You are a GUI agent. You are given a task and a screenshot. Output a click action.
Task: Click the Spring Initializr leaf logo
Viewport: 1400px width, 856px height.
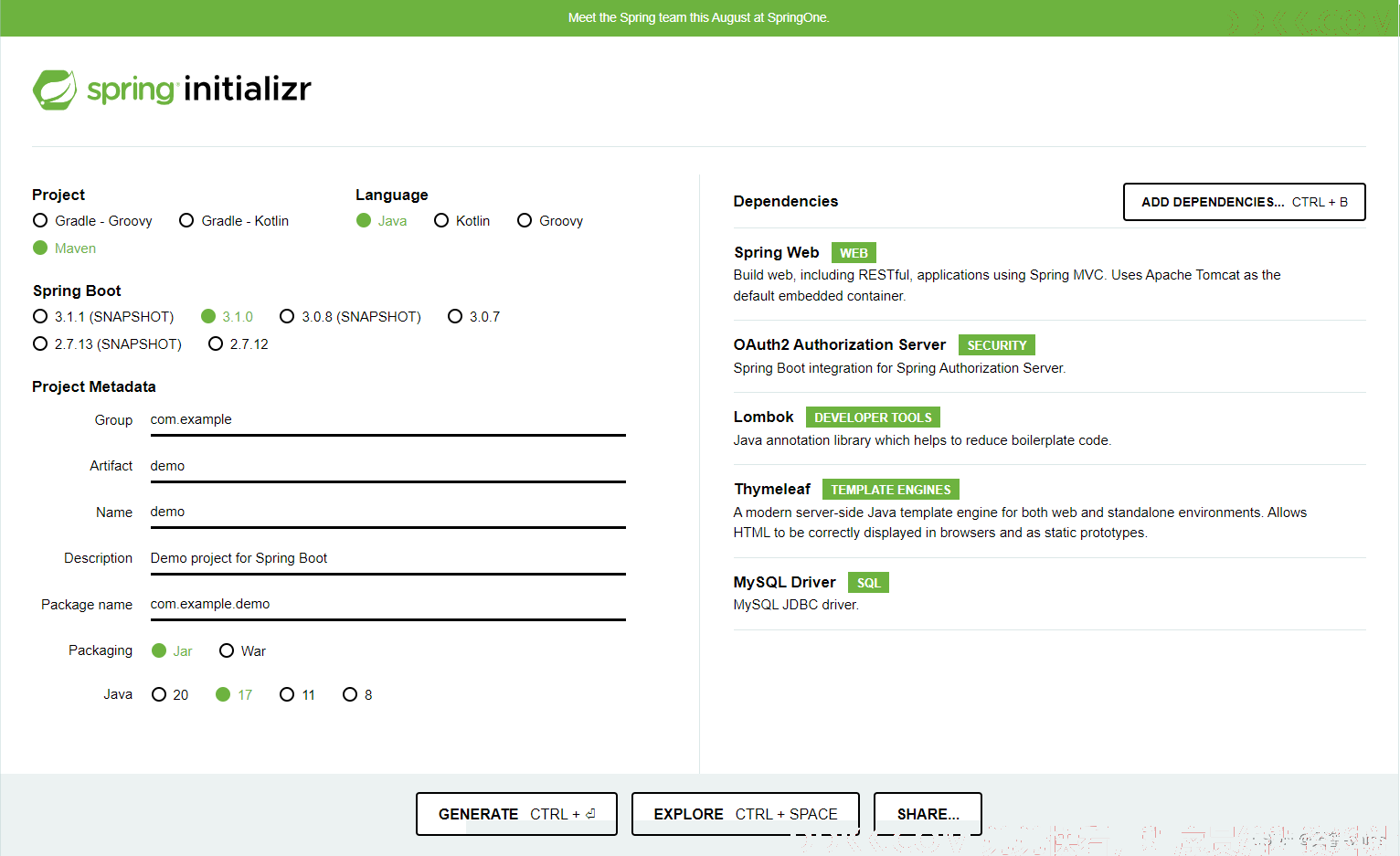[x=55, y=90]
